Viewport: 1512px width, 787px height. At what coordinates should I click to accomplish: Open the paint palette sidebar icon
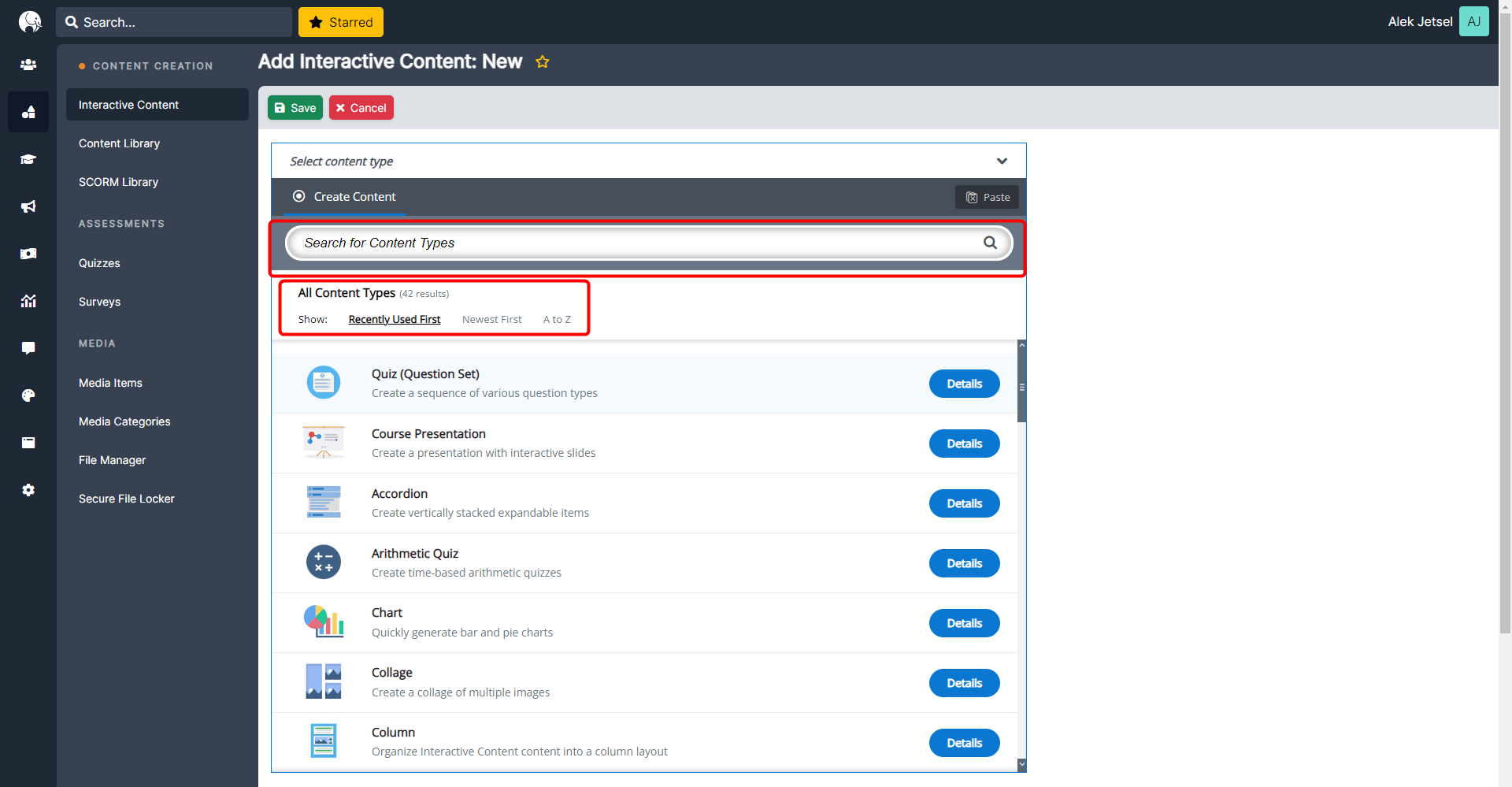28,395
